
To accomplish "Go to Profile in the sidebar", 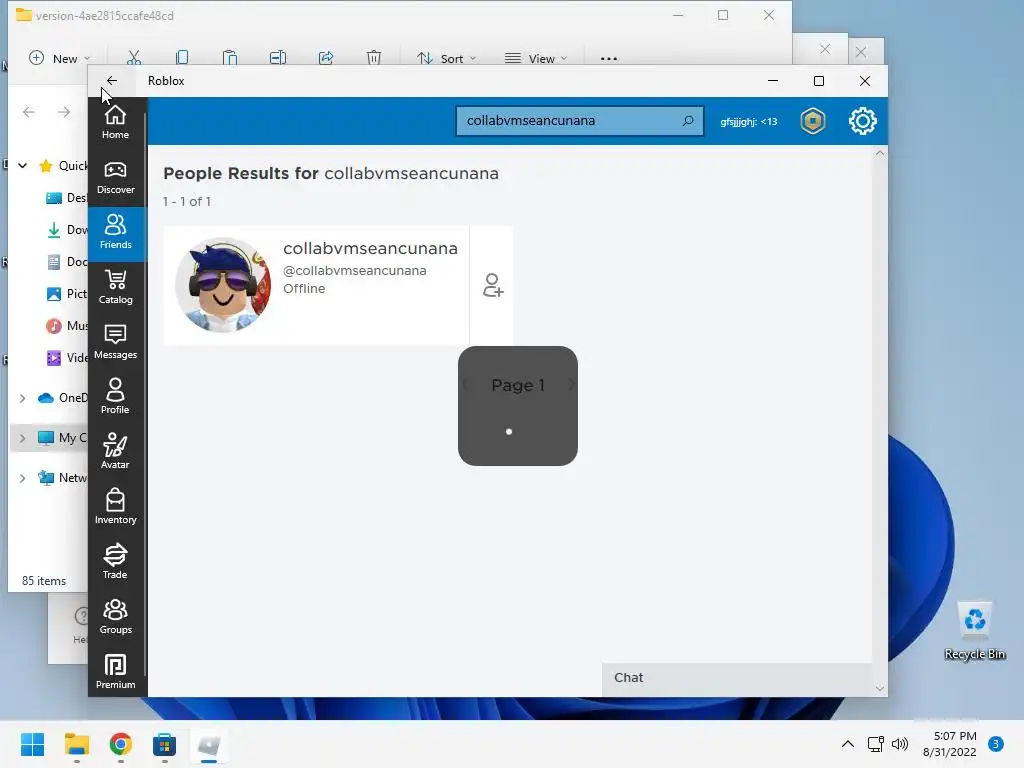I will (116, 397).
